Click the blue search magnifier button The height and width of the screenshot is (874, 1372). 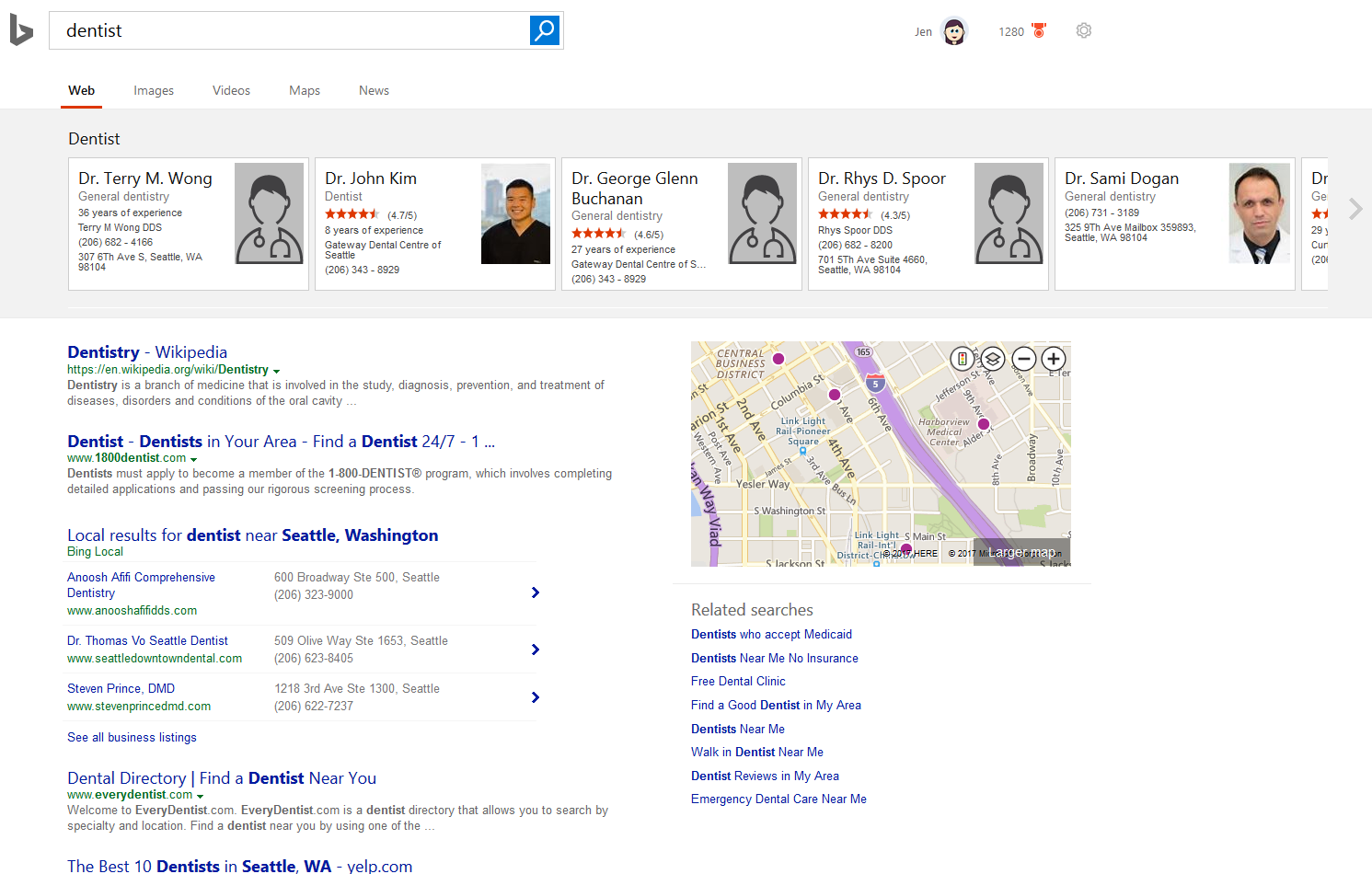point(544,30)
